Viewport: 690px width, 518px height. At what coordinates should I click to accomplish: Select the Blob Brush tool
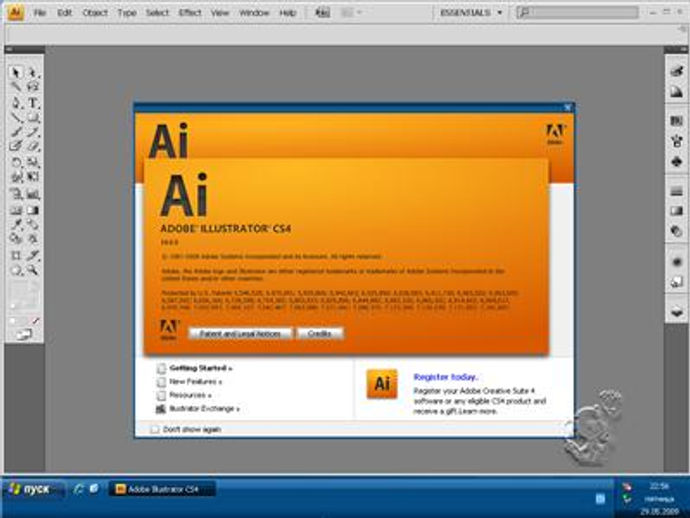point(16,146)
